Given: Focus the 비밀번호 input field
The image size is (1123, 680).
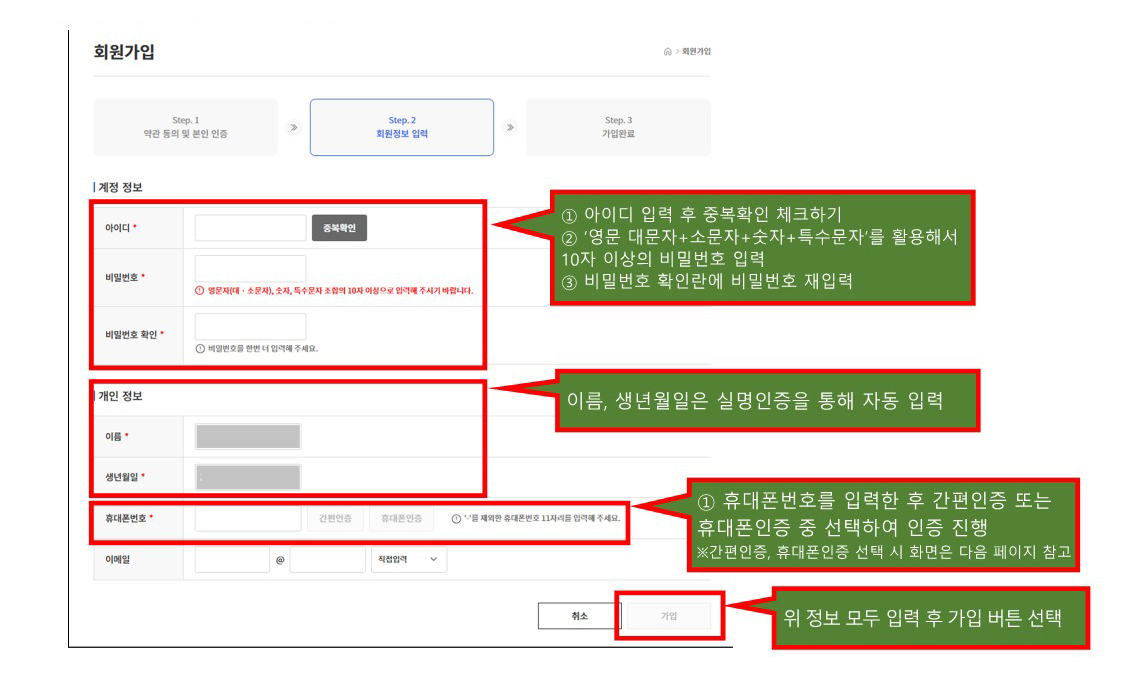Looking at the screenshot, I should (251, 269).
